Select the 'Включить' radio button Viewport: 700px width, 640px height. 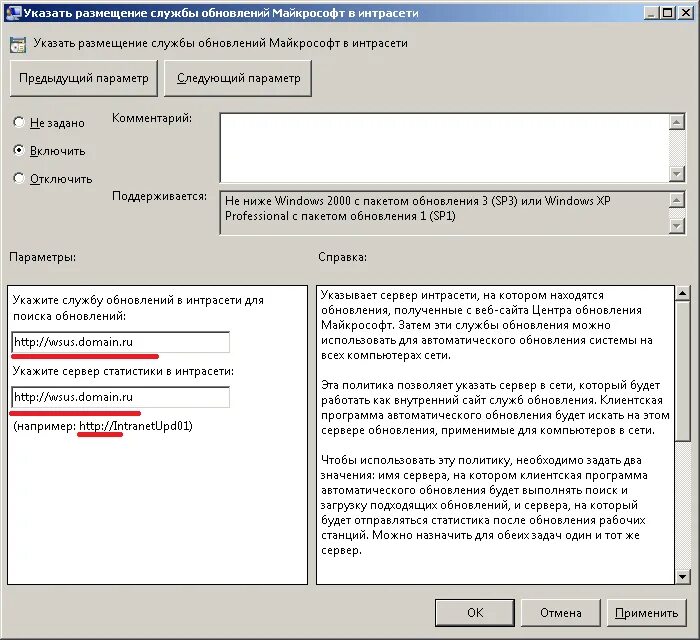tap(19, 150)
